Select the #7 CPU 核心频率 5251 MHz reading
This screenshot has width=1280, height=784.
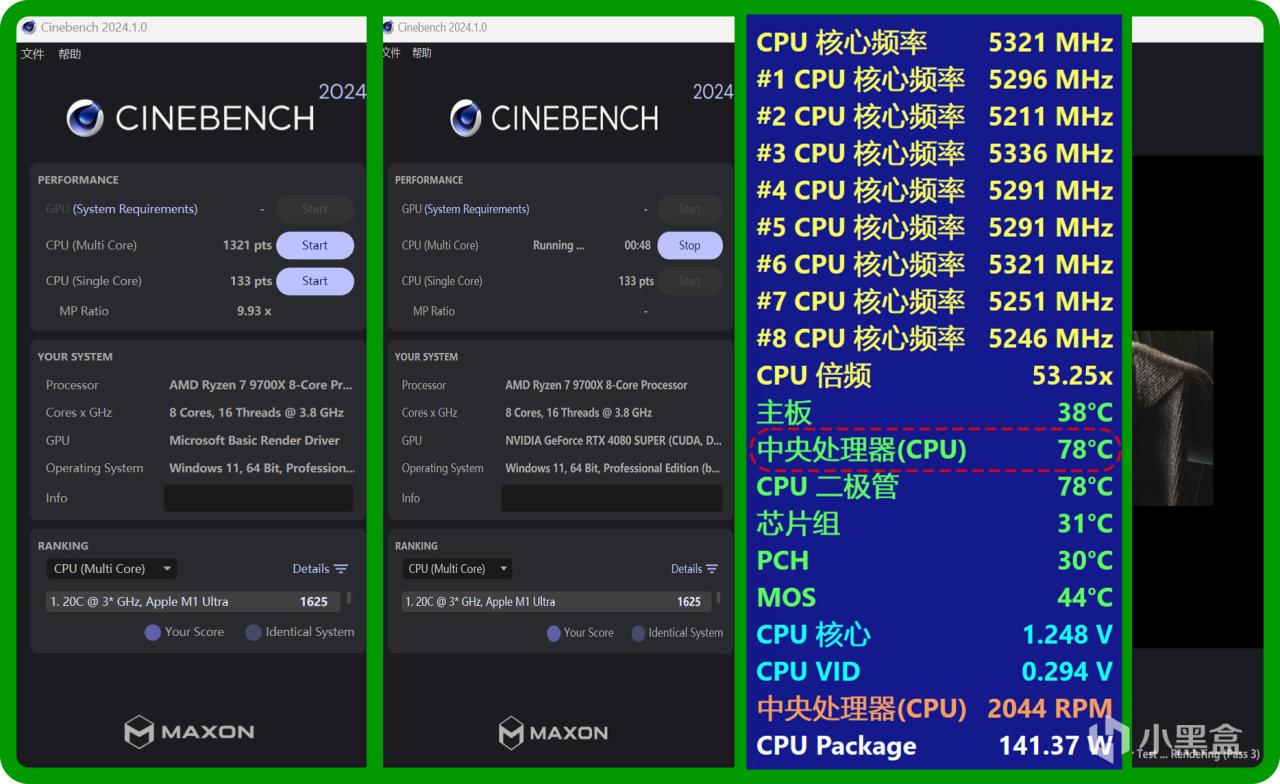click(x=934, y=301)
